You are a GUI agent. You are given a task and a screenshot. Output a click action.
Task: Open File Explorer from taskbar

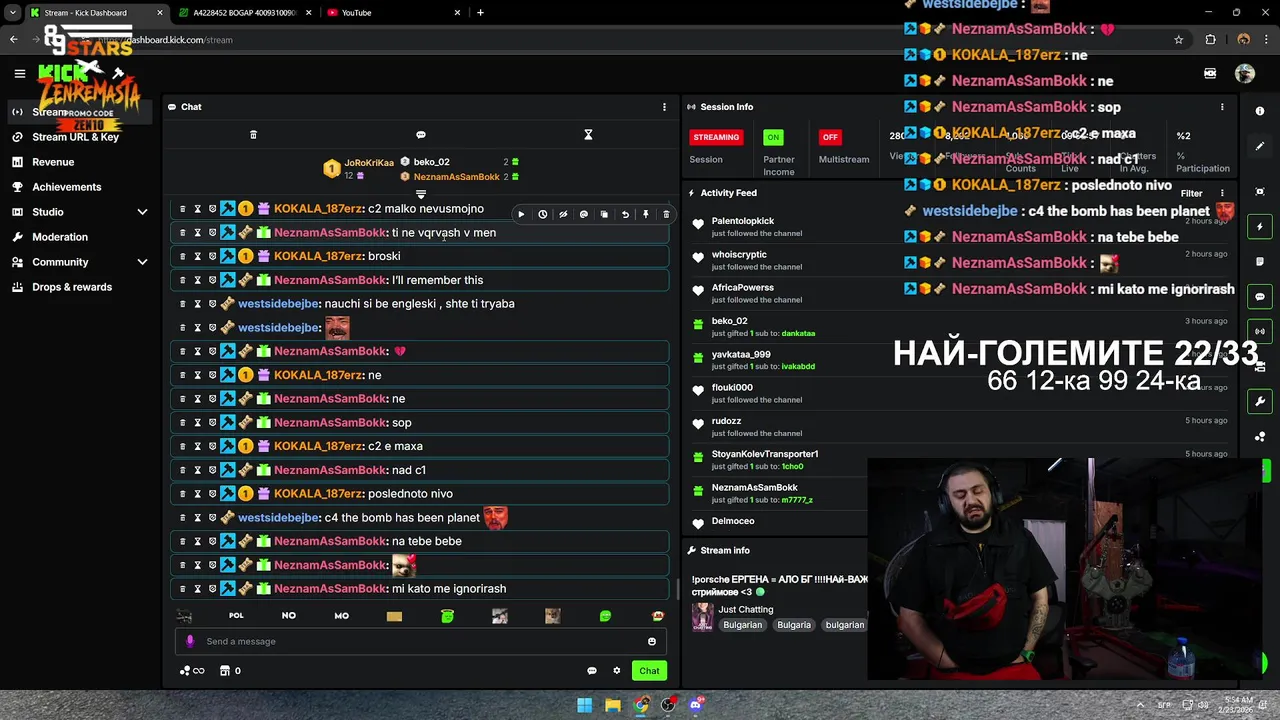613,705
